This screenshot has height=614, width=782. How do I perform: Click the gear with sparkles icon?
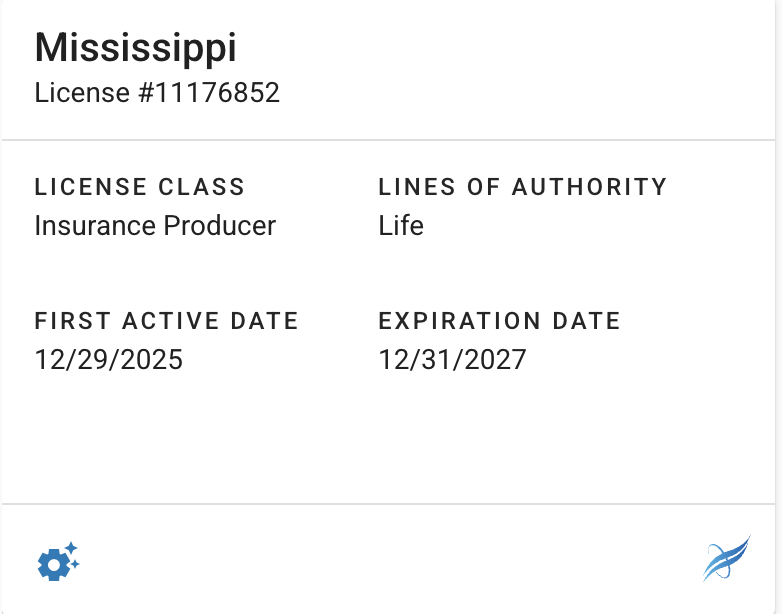(x=57, y=563)
